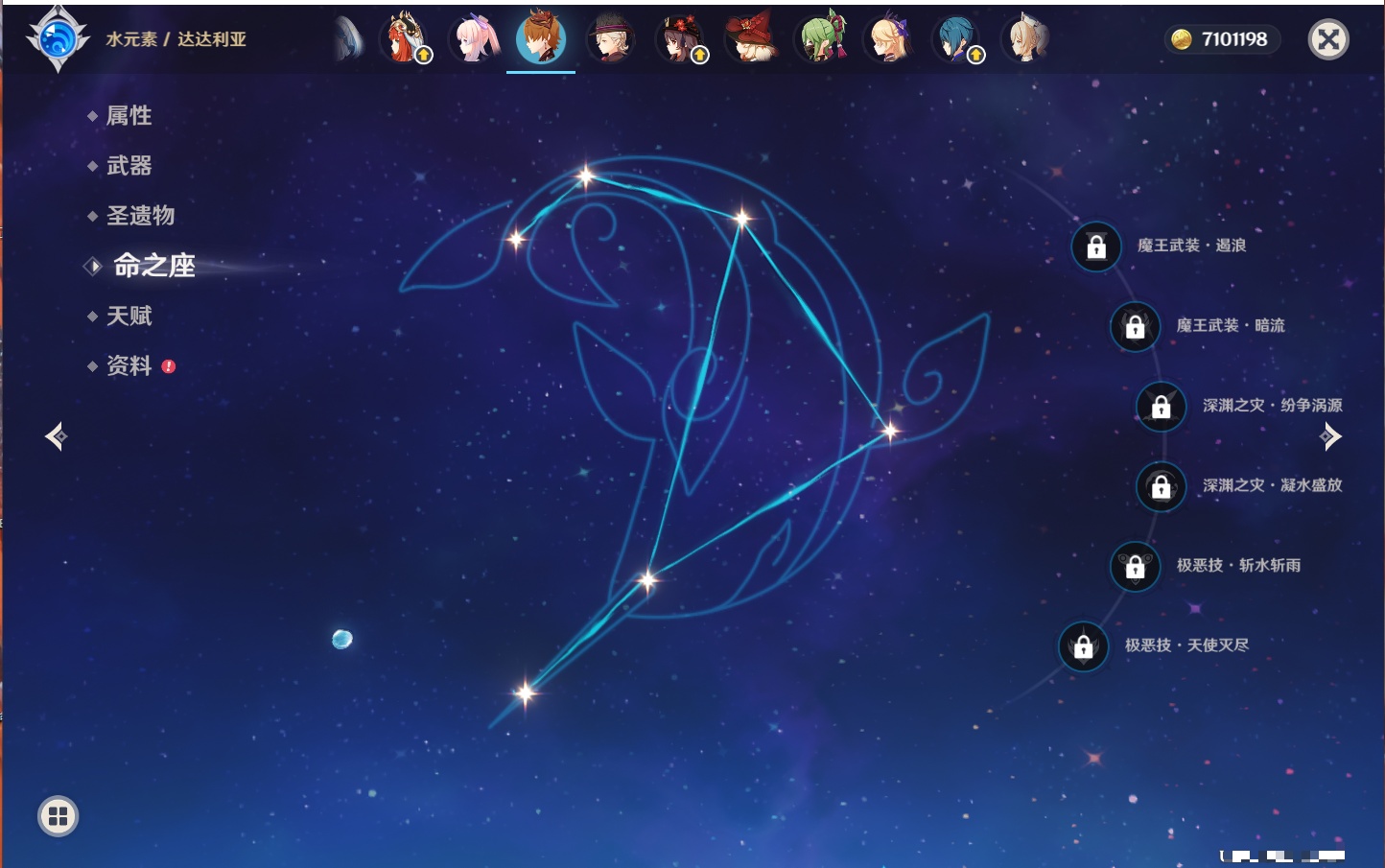Click the lock icon for 深渊之灾·凝水盛放

[1162, 487]
